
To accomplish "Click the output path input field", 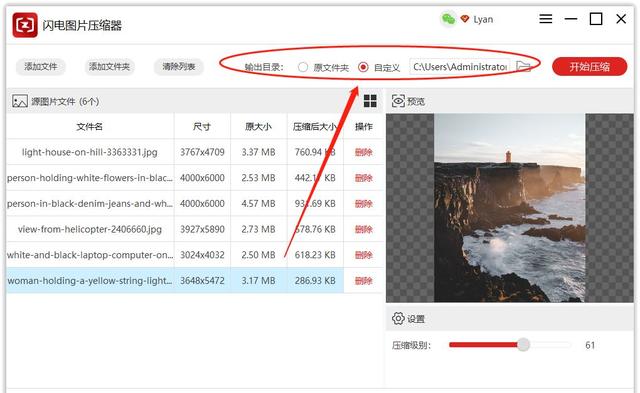I will [x=460, y=67].
